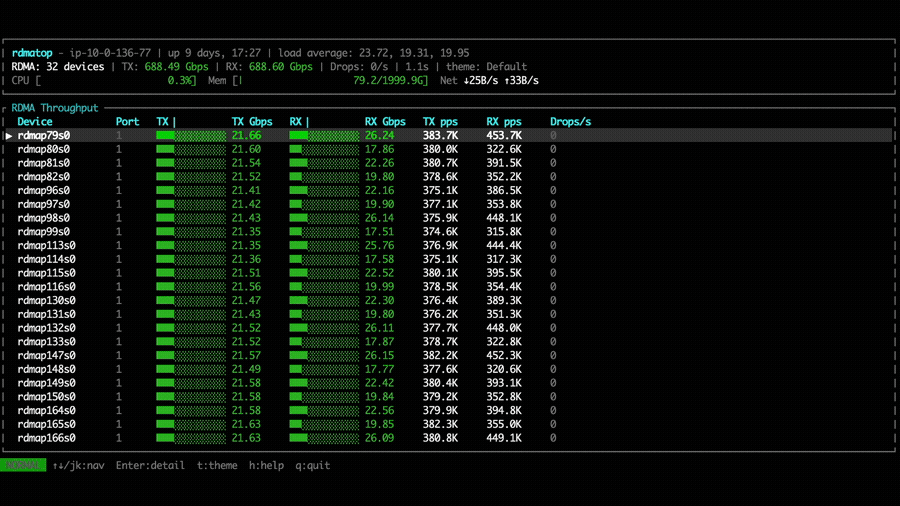Image resolution: width=900 pixels, height=506 pixels.
Task: Click the Mem 79.2/1999.9G meter
Action: [318, 80]
